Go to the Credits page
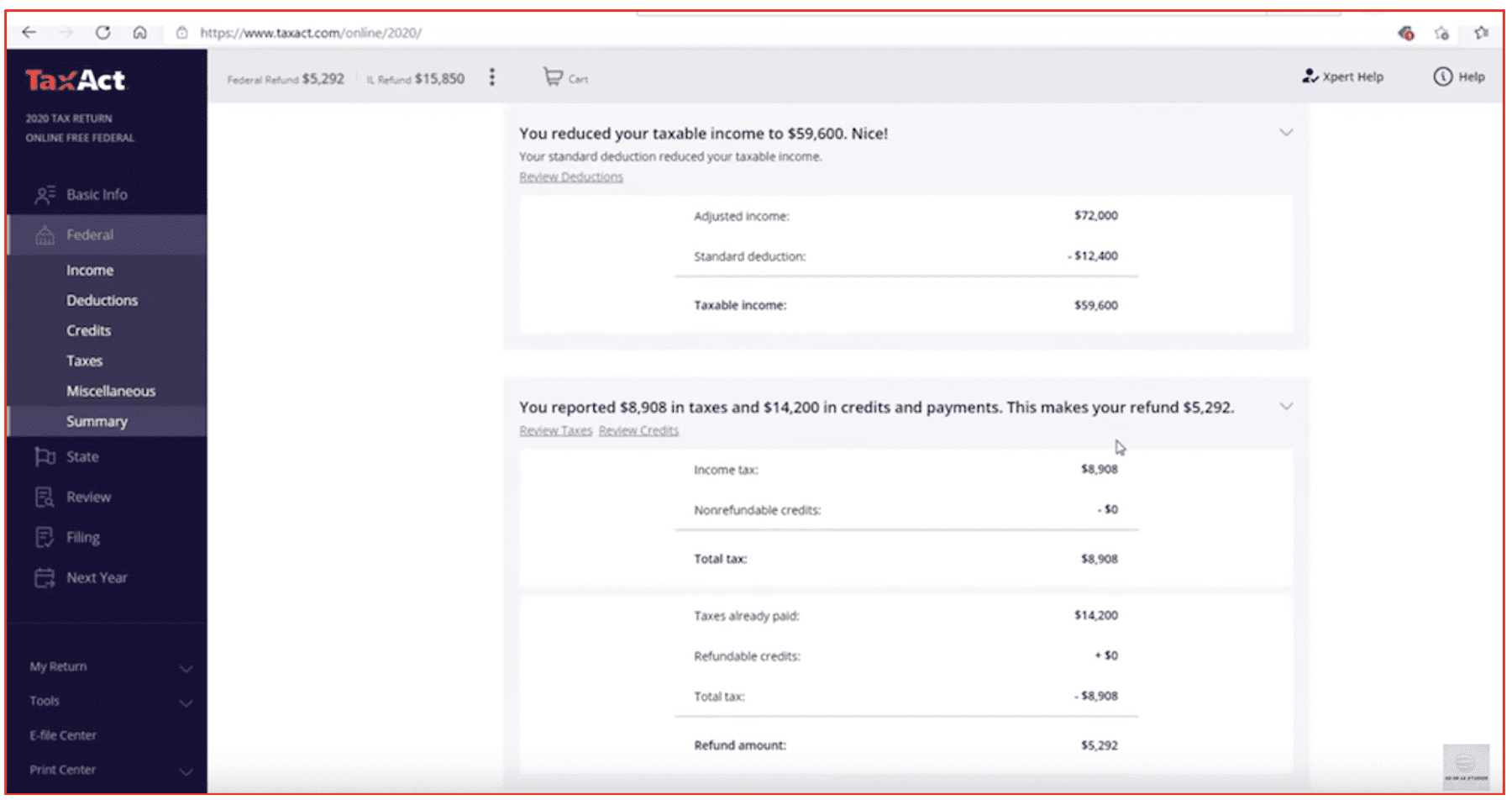The width and height of the screenshot is (1512, 800). click(x=88, y=331)
